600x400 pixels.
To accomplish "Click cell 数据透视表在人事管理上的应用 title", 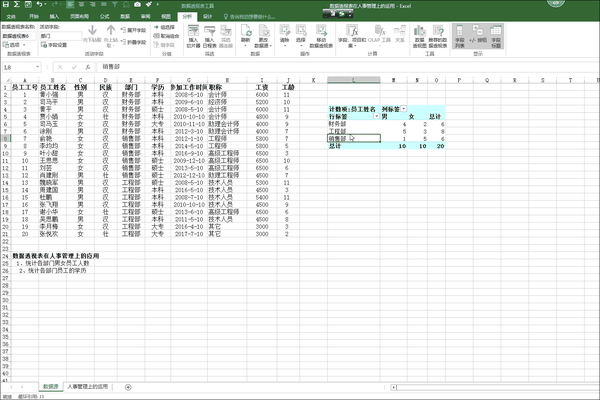I will point(56,256).
